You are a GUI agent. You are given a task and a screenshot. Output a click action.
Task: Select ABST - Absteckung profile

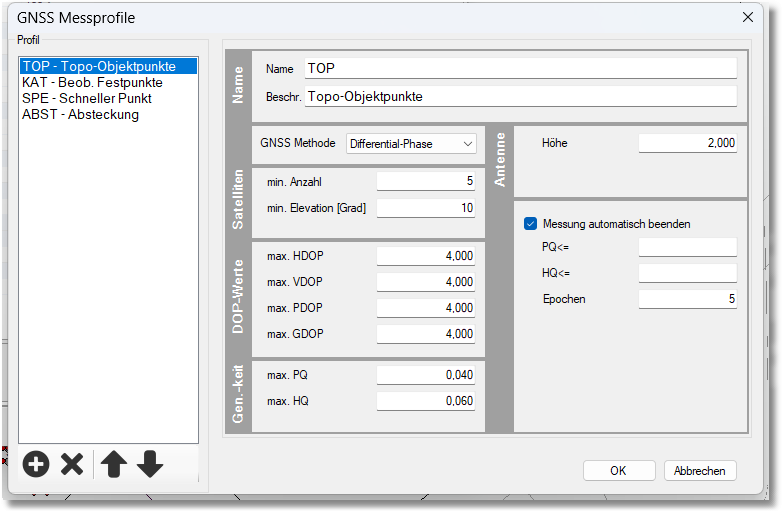tap(80, 114)
